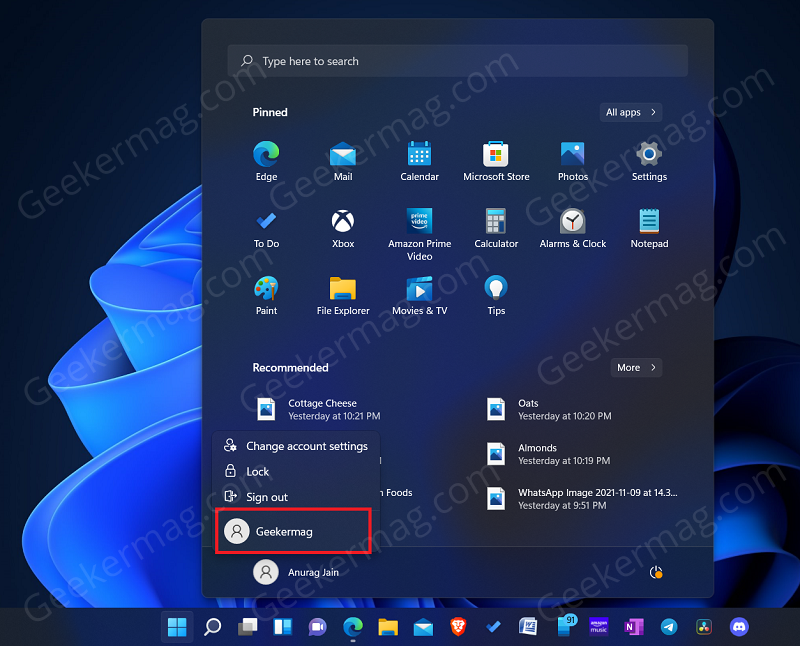This screenshot has height=646, width=800.
Task: Open Microsoft Store pinned app
Action: click(x=496, y=161)
